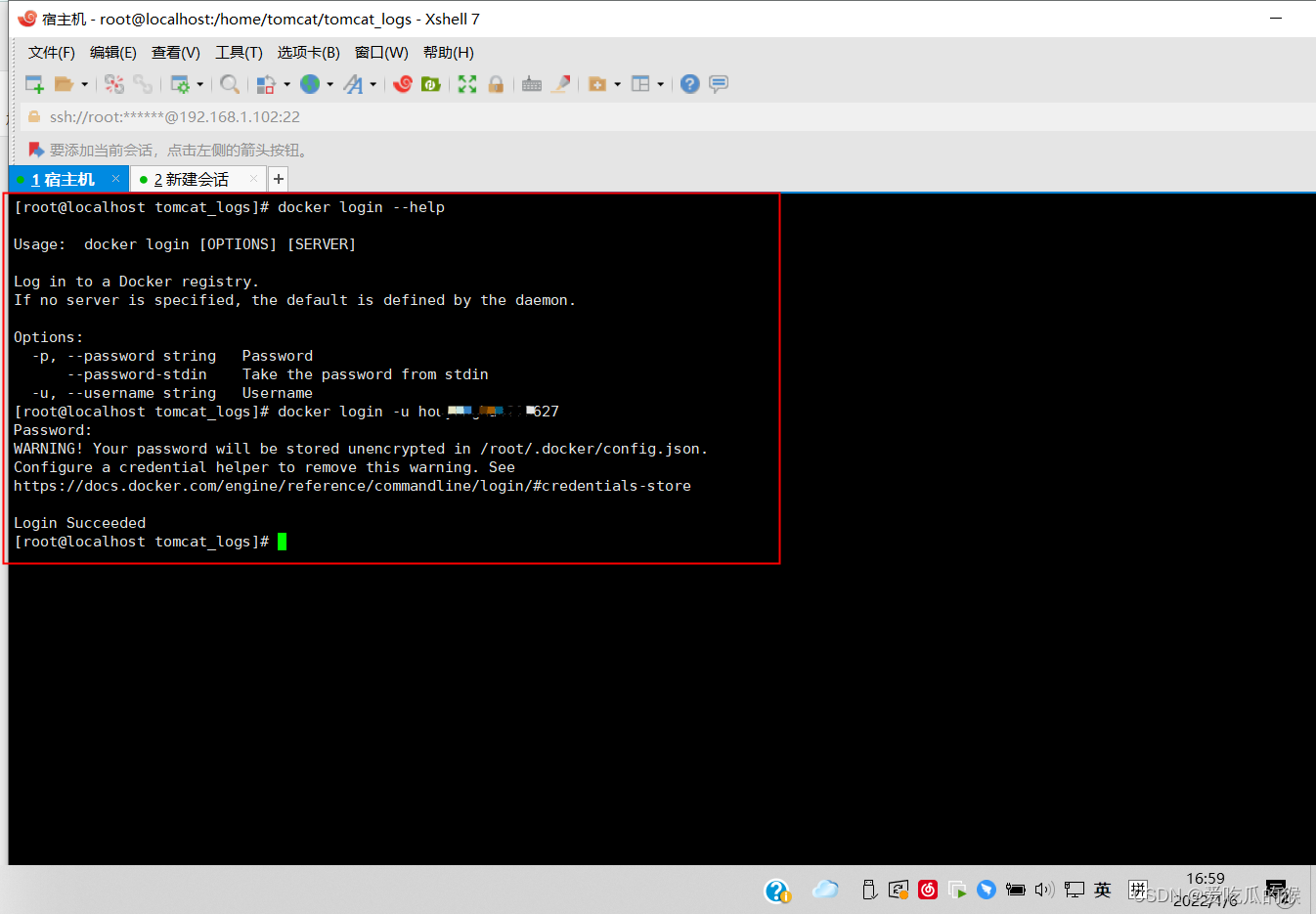Click the highlight pen icon
Screen dimensions: 1316x914
click(561, 84)
